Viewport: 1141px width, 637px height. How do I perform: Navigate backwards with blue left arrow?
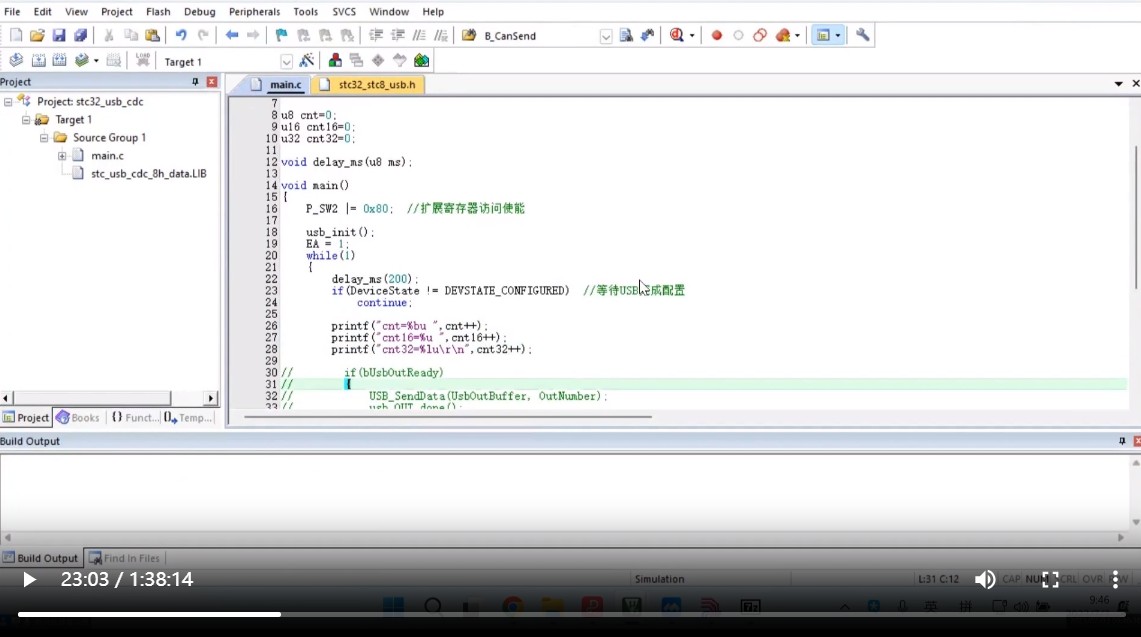[x=231, y=35]
